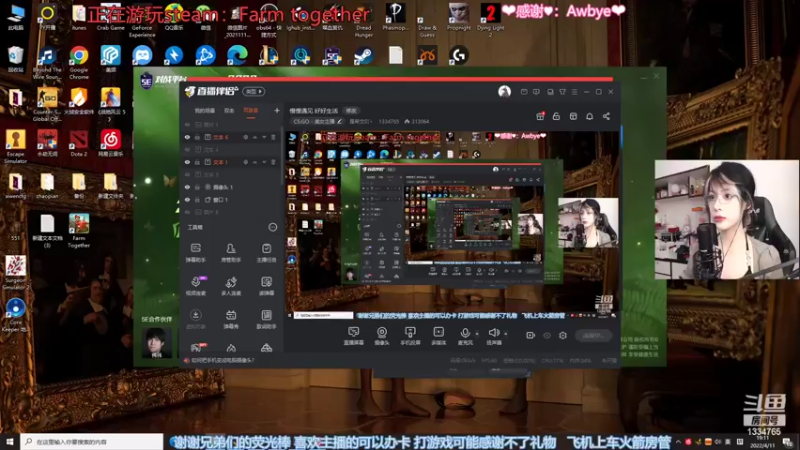Click the webcam overlay of the streamer

(x=726, y=219)
